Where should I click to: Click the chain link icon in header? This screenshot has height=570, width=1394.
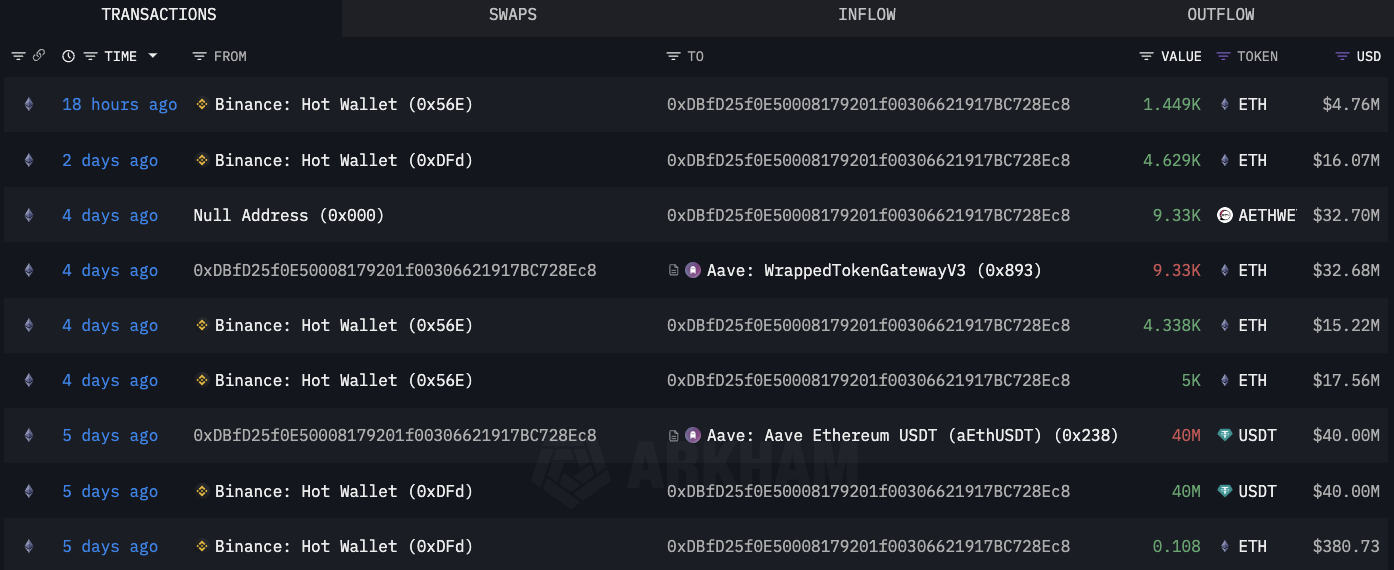point(39,56)
